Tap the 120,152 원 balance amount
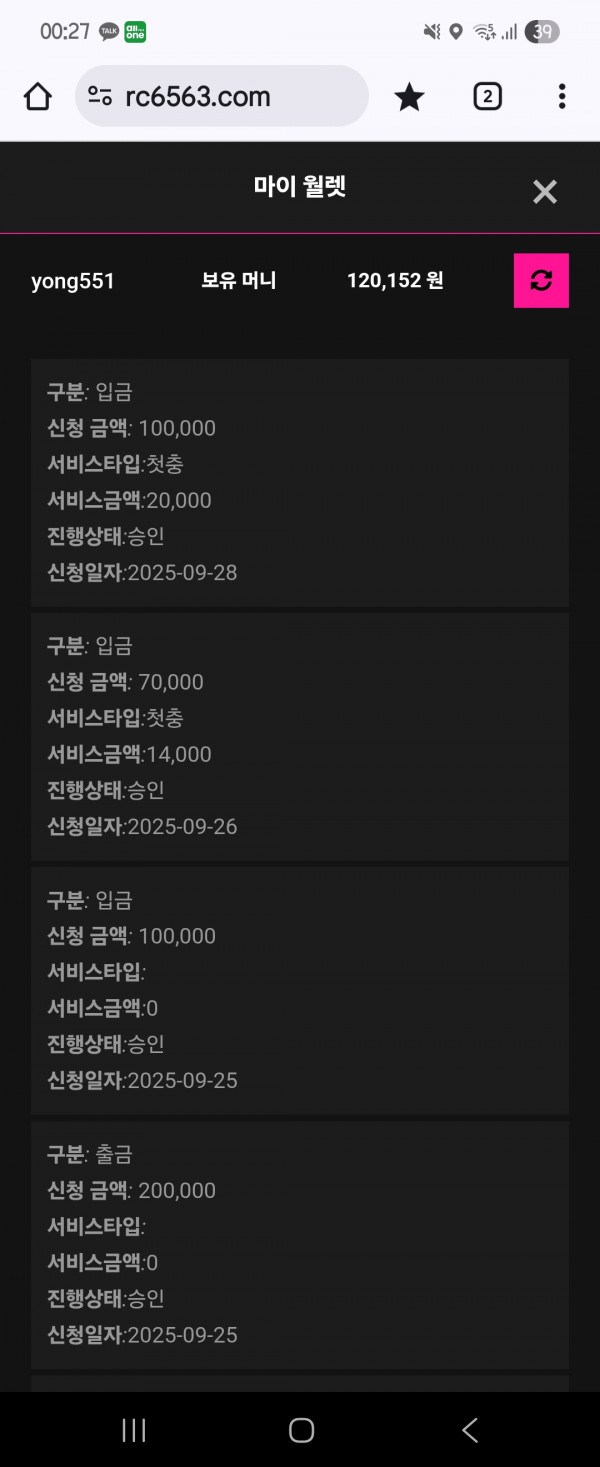600x1467 pixels. click(395, 281)
